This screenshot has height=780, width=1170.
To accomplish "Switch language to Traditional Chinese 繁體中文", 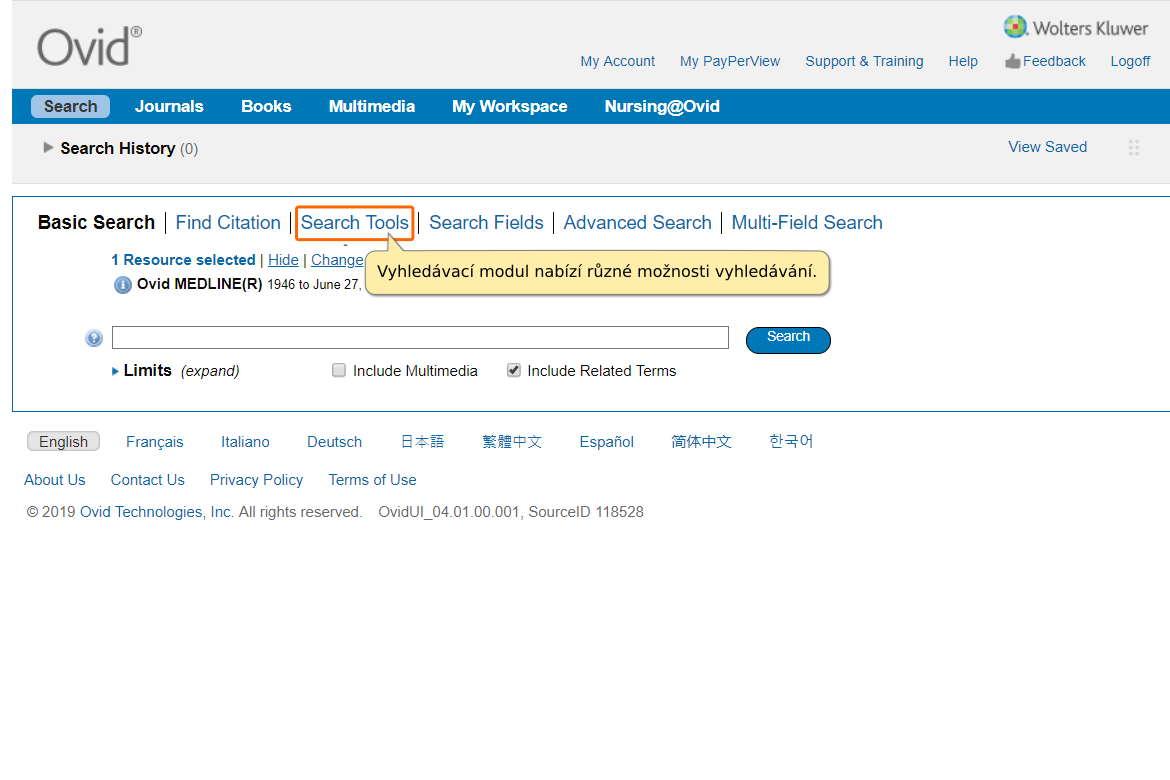I will point(512,442).
